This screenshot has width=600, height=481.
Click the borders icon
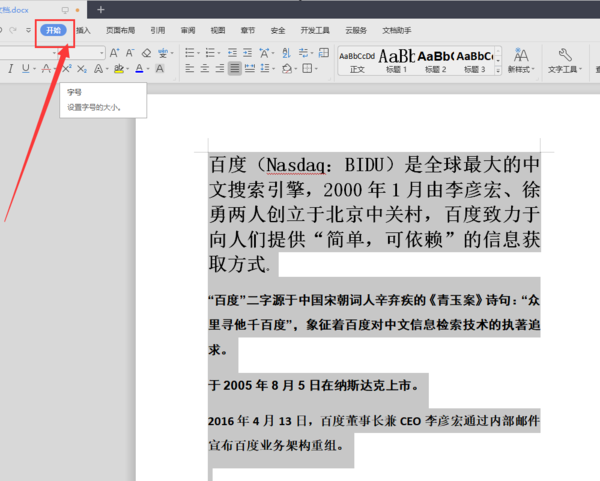tap(307, 68)
